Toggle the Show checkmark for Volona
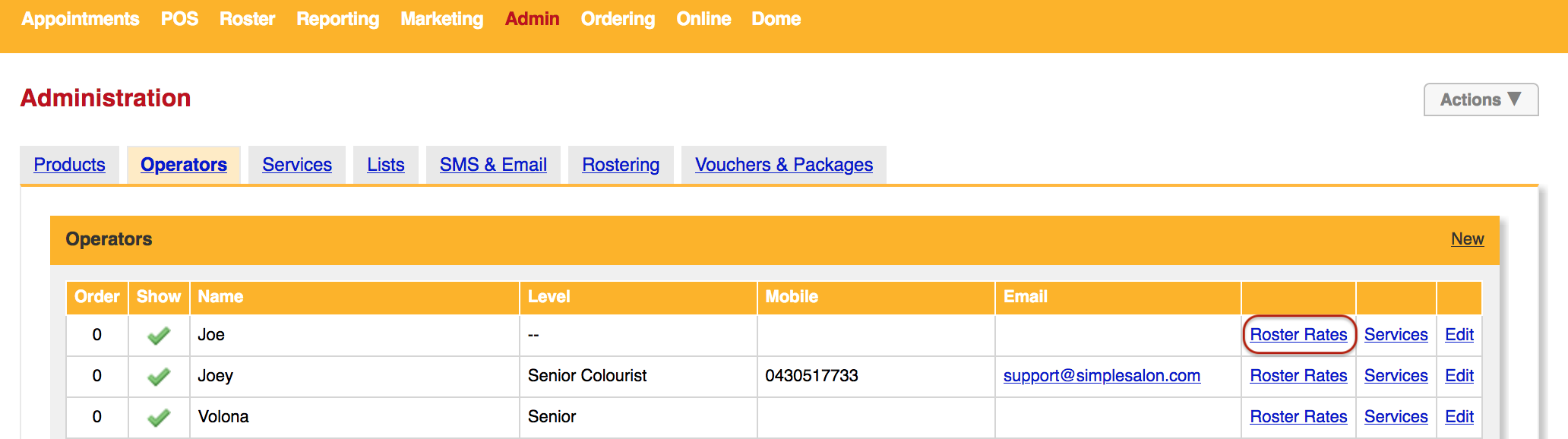Screen dimensions: 1568x439 click(159, 417)
